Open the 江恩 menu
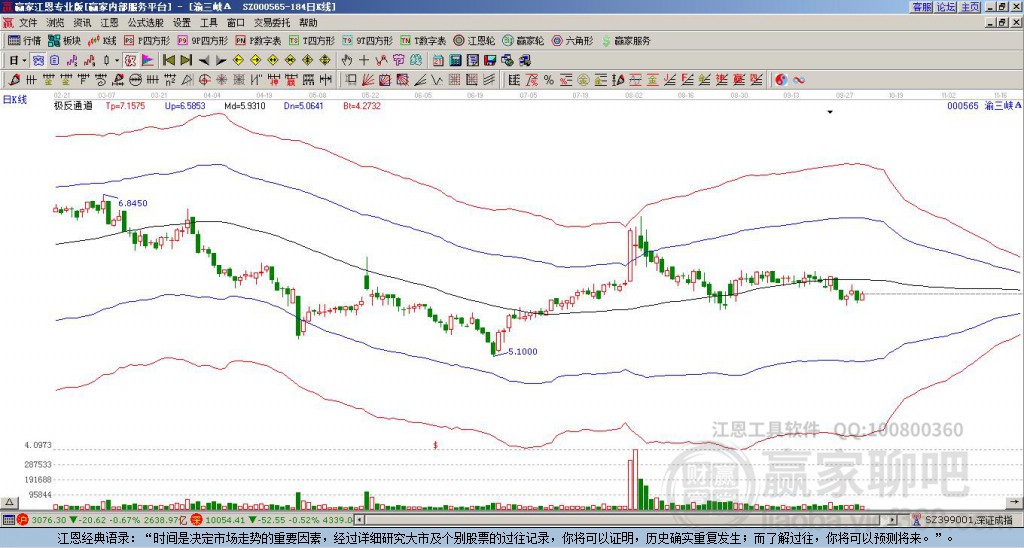This screenshot has height=548, width=1024. pos(109,23)
